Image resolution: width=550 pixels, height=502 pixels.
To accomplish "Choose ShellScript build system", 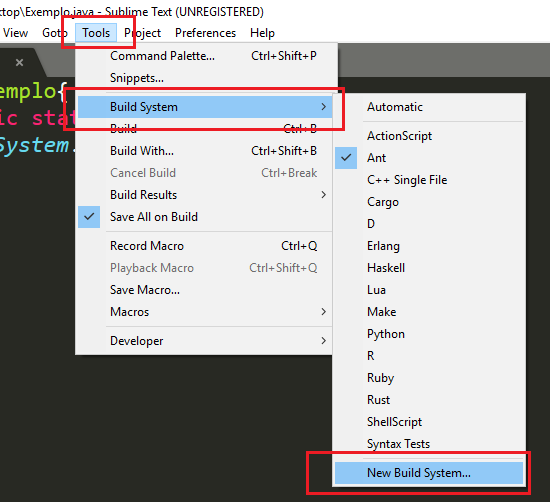I will pyautogui.click(x=429, y=422).
